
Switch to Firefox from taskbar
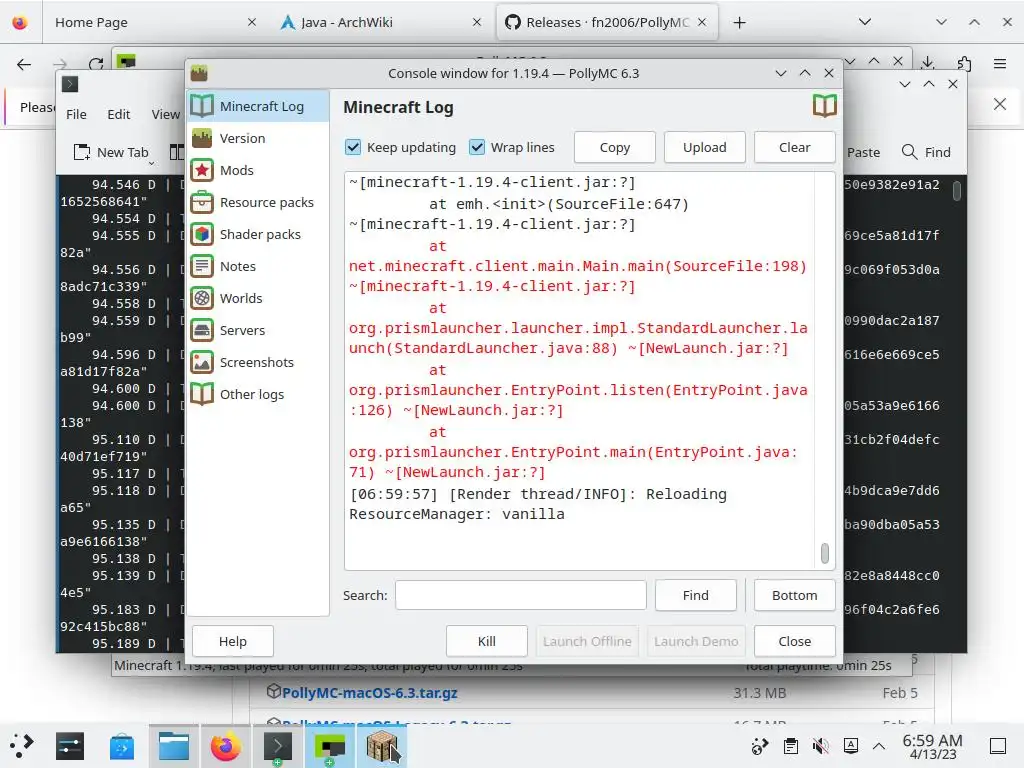225,746
